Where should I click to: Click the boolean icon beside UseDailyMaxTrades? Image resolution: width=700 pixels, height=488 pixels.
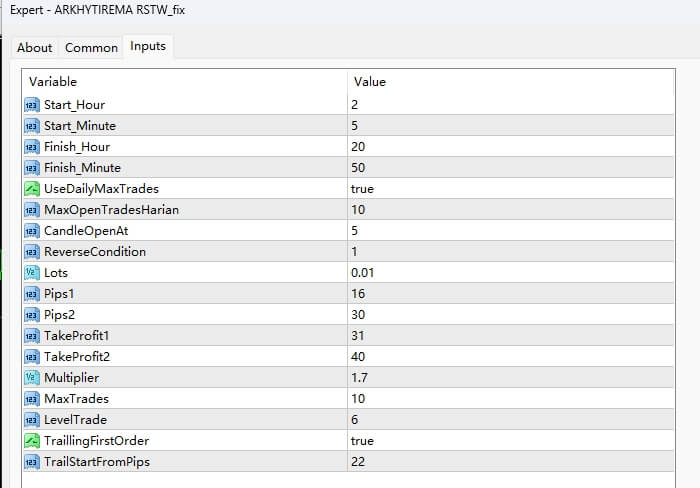point(31,188)
